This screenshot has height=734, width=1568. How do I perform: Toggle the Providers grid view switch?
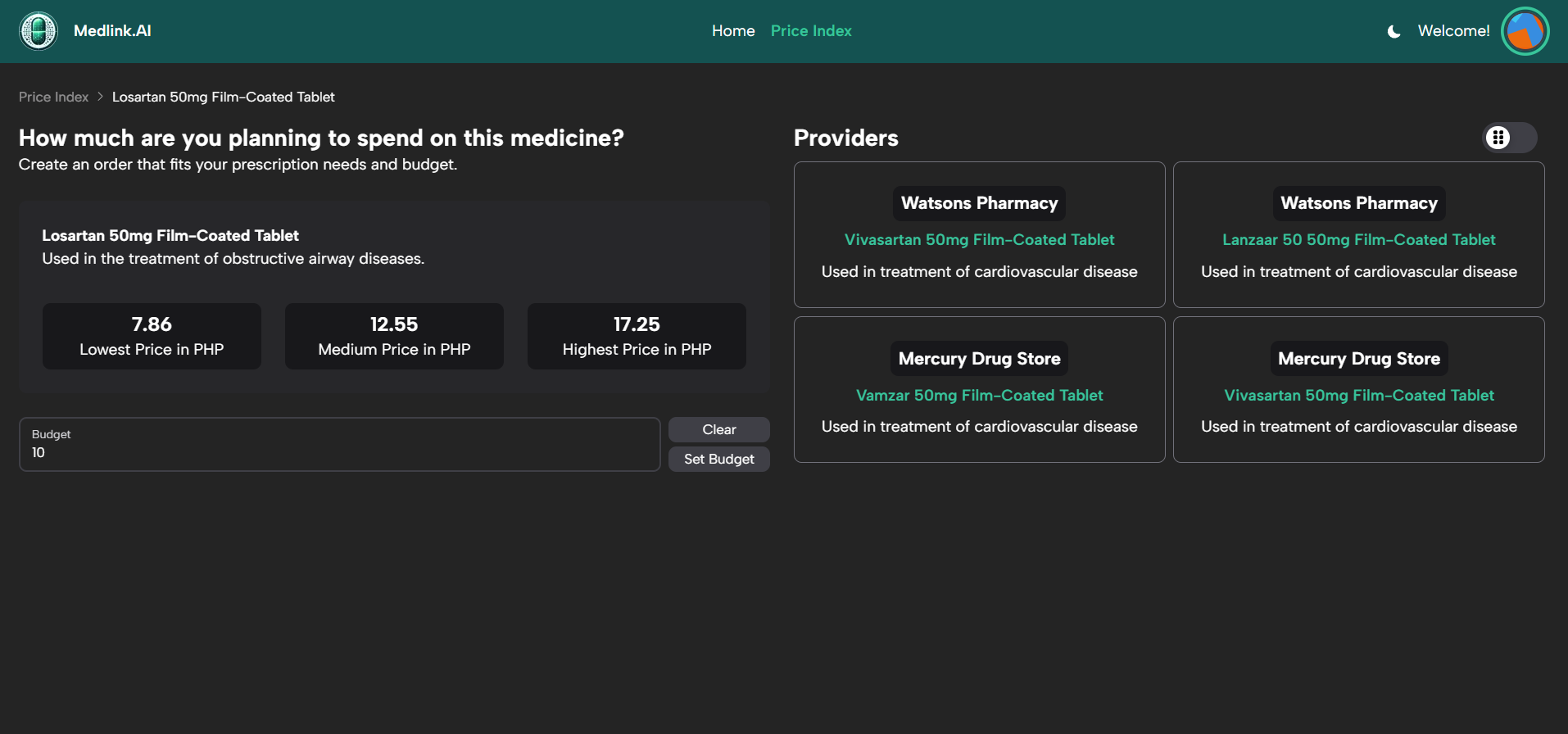pos(1510,138)
